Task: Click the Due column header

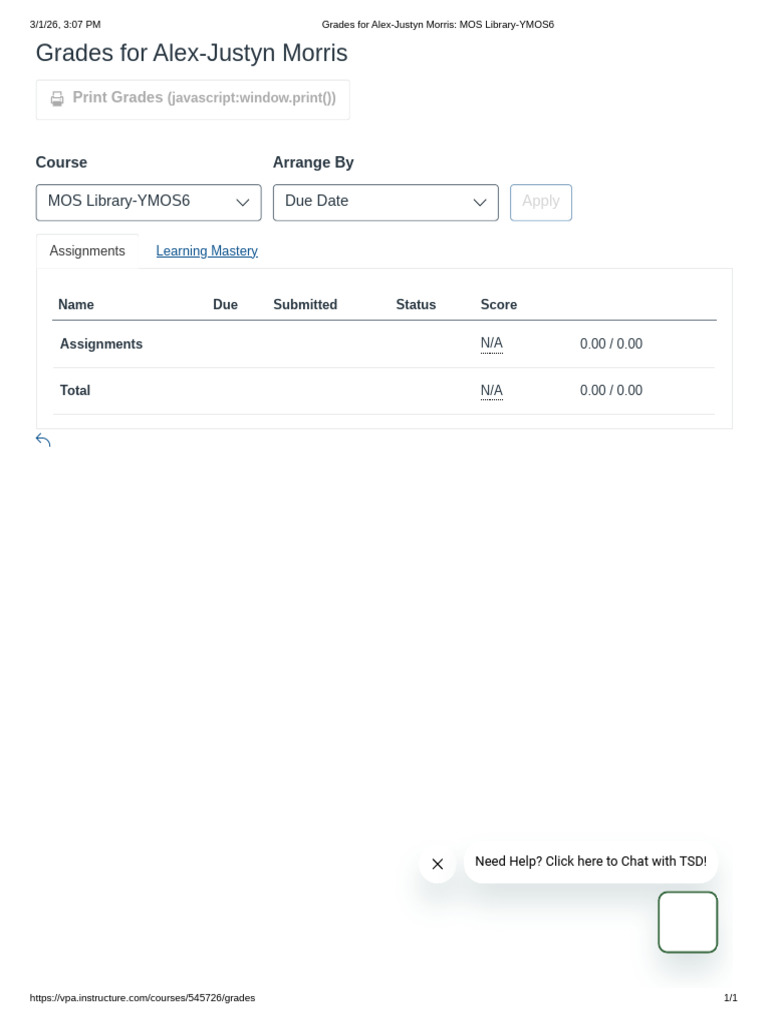Action: pyautogui.click(x=225, y=304)
